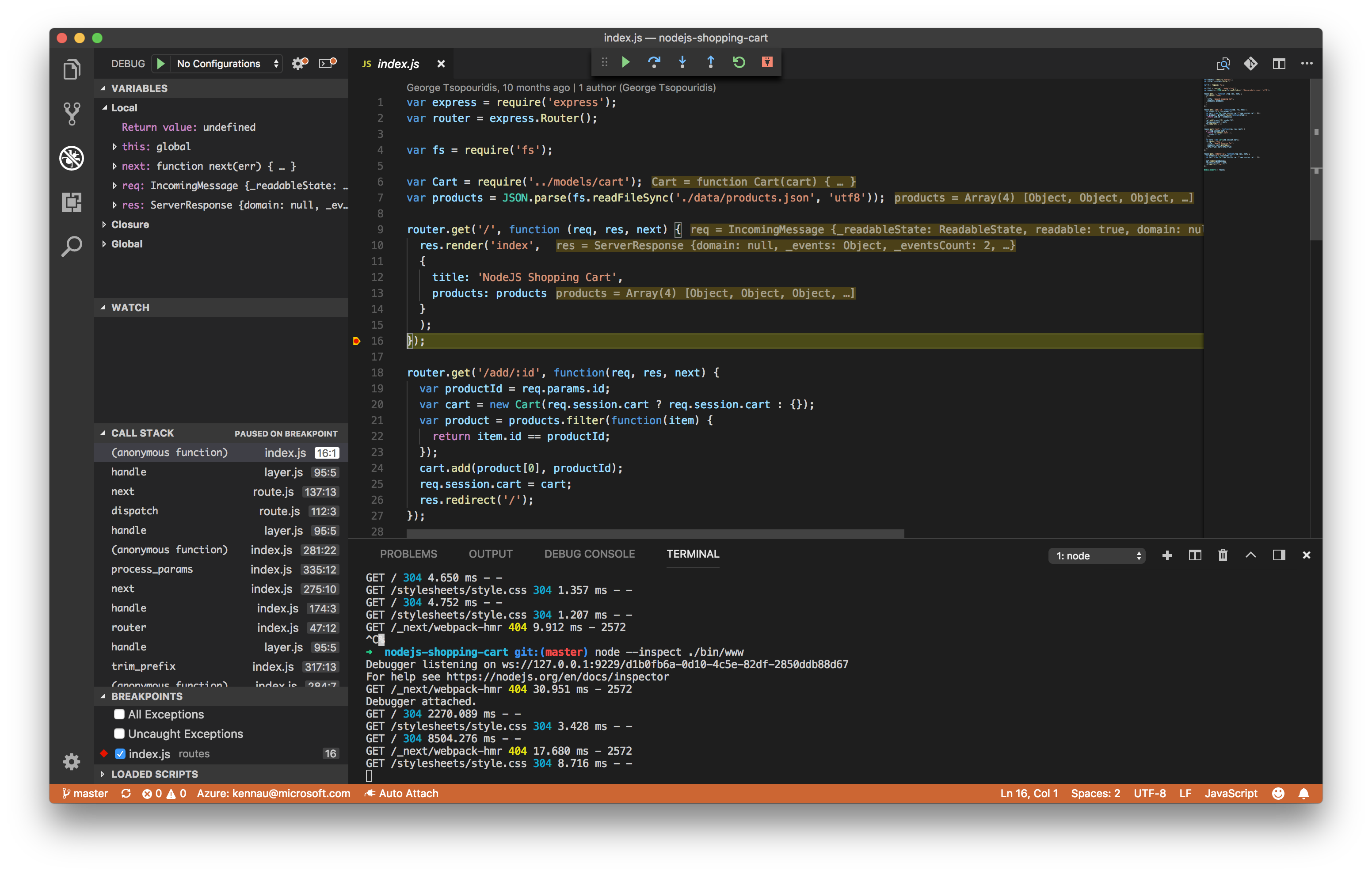Switch to the DEBUG CONSOLE tab
The height and width of the screenshot is (874, 1372).
[589, 554]
